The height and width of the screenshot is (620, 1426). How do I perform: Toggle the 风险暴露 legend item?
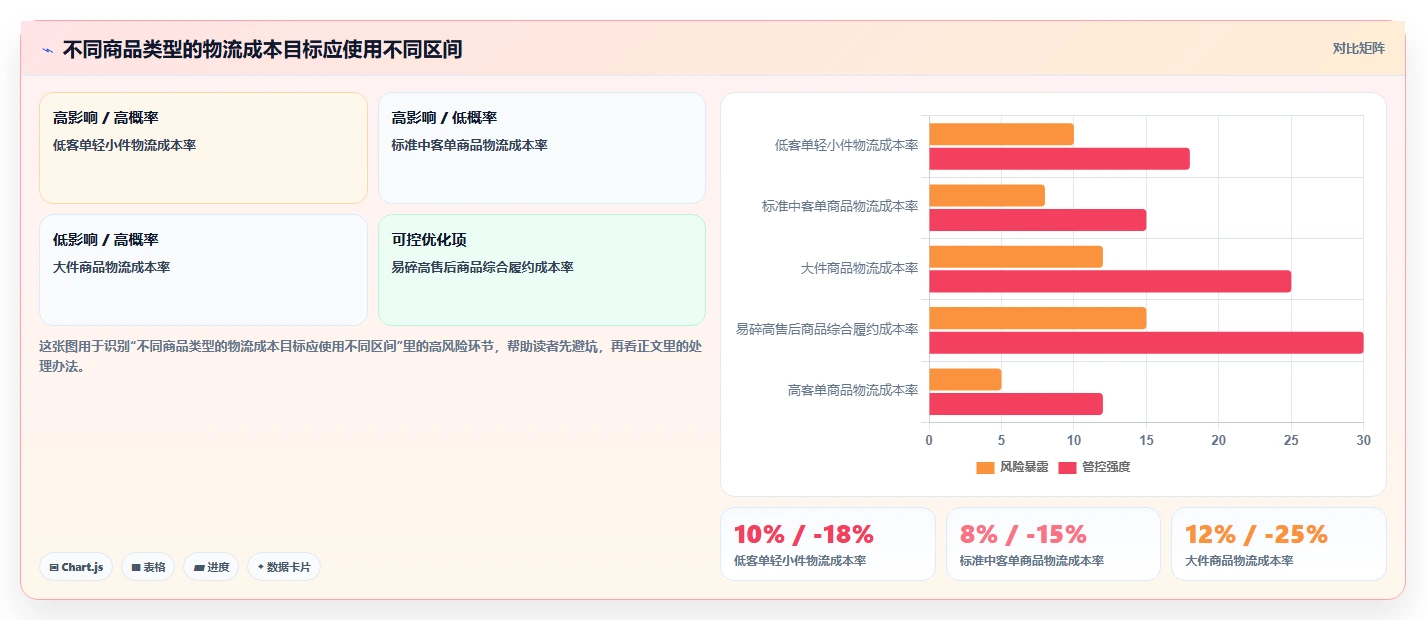click(1012, 467)
